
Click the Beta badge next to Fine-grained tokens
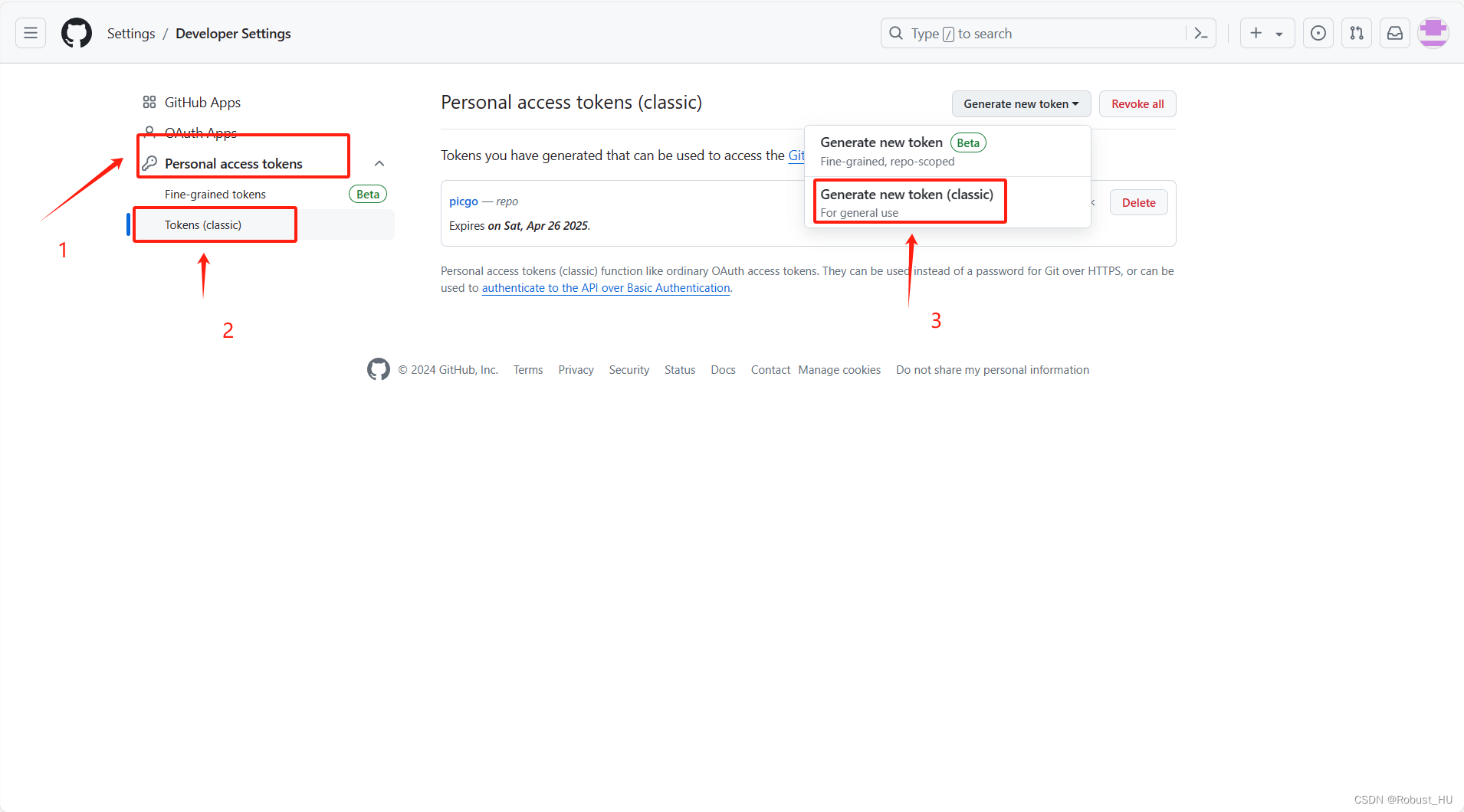point(368,194)
